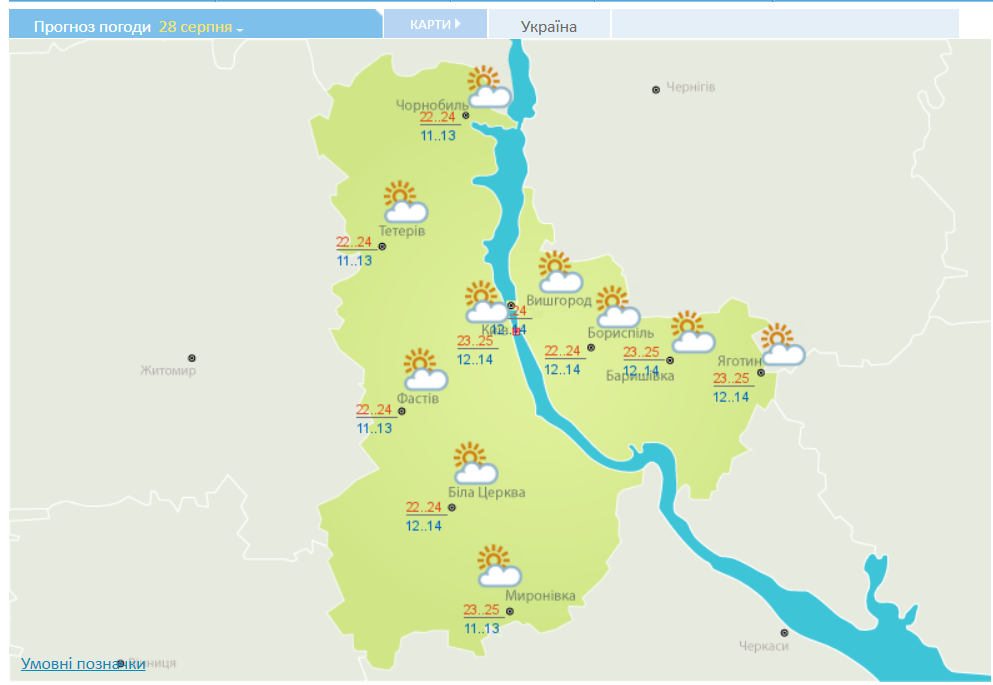Open the Умовні позначки legend link
This screenshot has height=685, width=993.
coord(82,663)
